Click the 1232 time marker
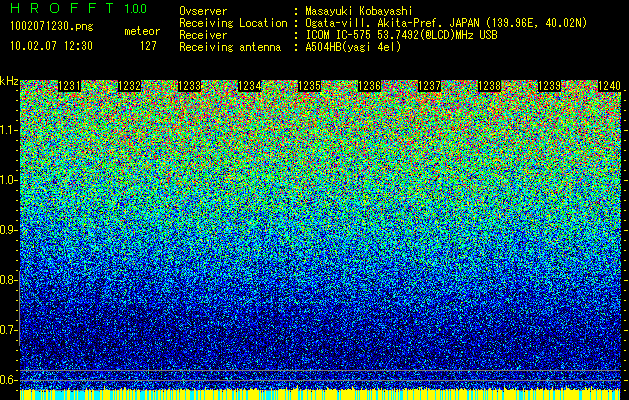 pyautogui.click(x=129, y=86)
